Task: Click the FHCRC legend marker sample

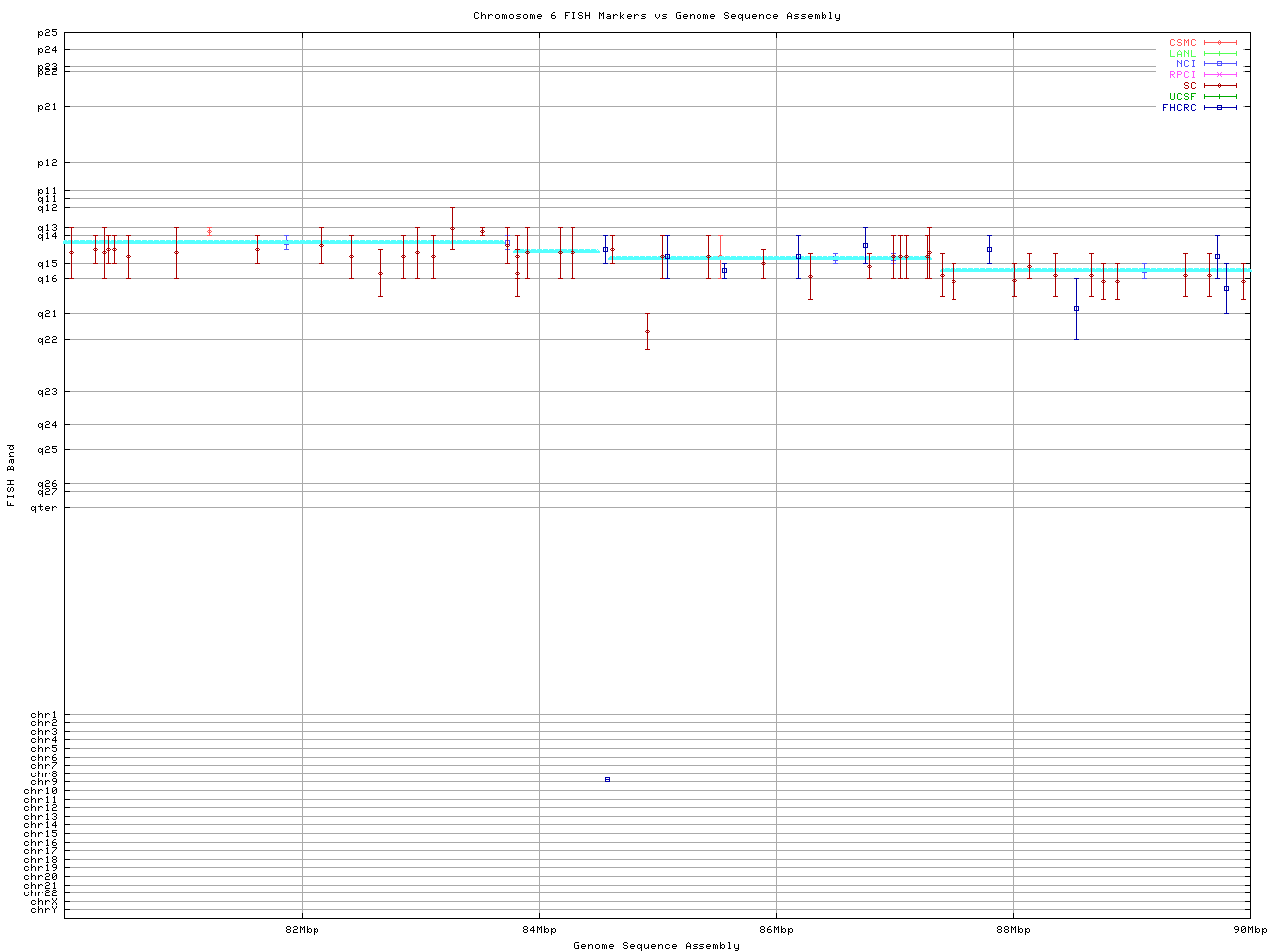Action: pyautogui.click(x=1219, y=107)
